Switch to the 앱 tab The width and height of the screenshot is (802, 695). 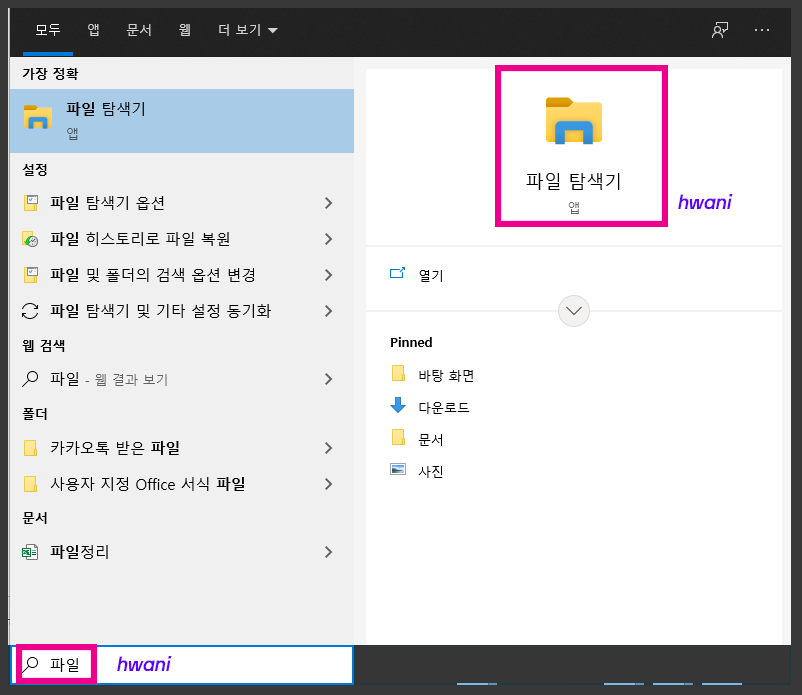pos(93,30)
